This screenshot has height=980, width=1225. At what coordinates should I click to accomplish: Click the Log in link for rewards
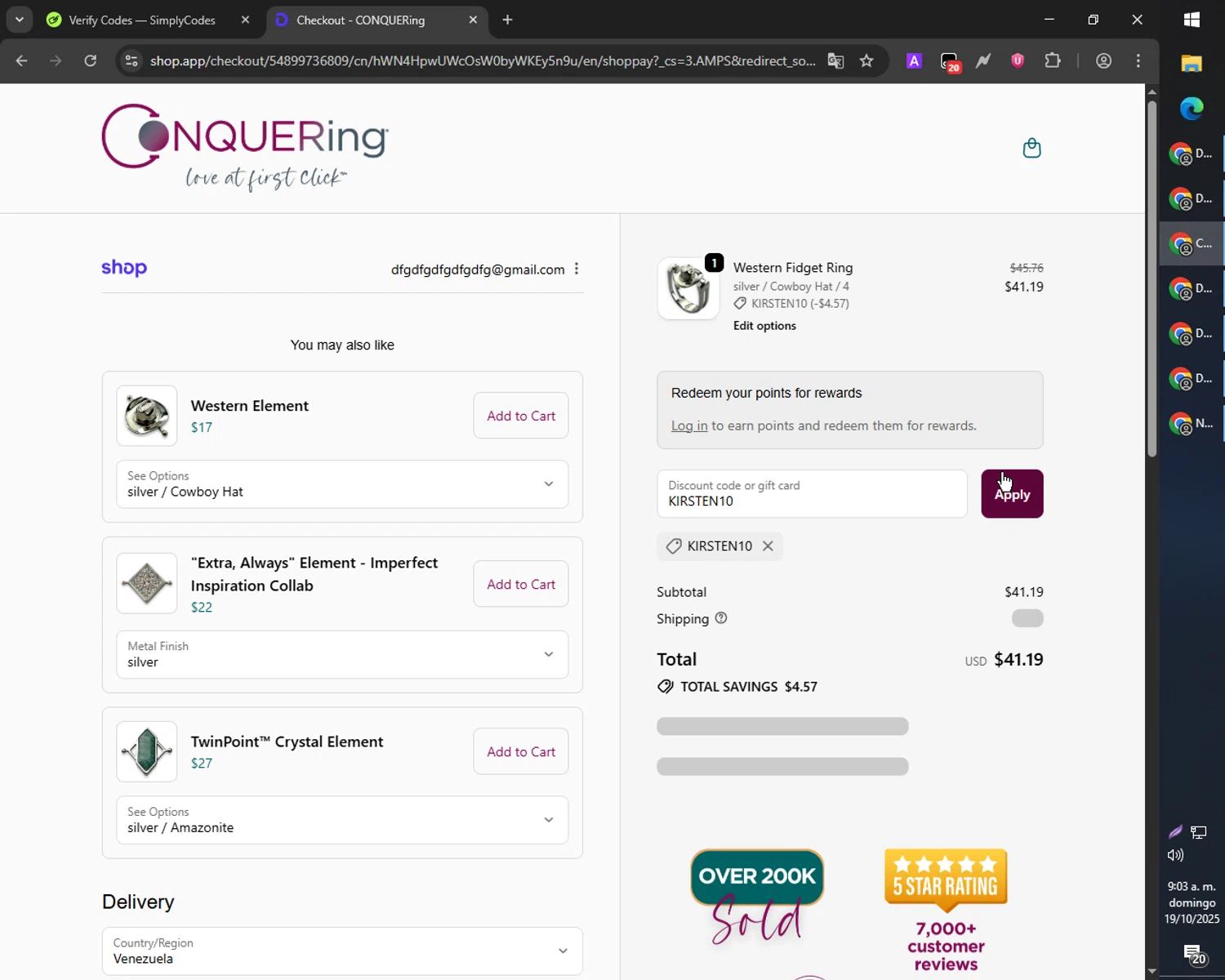click(x=689, y=425)
